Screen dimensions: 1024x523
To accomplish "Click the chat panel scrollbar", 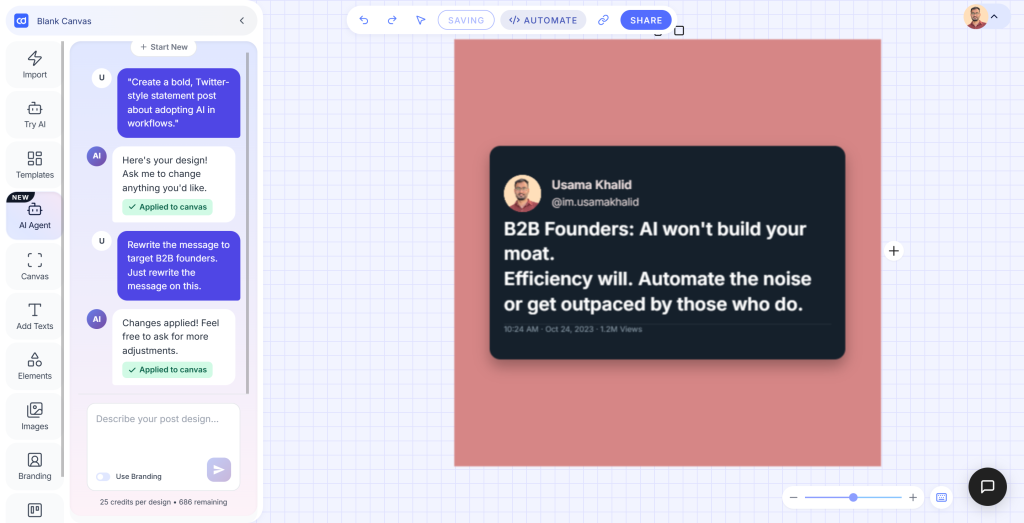I will tap(248, 222).
